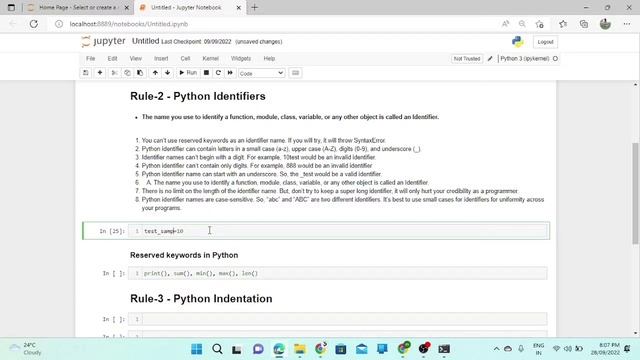Click the pencil edit mode icon
This screenshot has width=640, height=360.
[490, 59]
